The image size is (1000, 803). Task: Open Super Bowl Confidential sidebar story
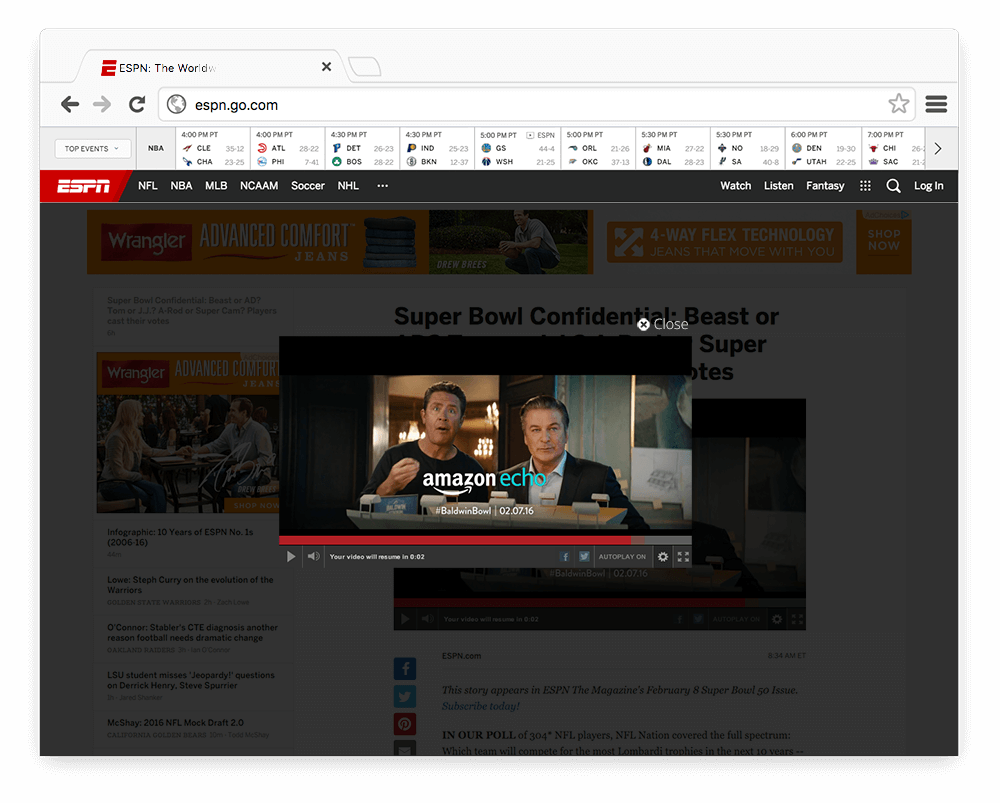[x=191, y=311]
